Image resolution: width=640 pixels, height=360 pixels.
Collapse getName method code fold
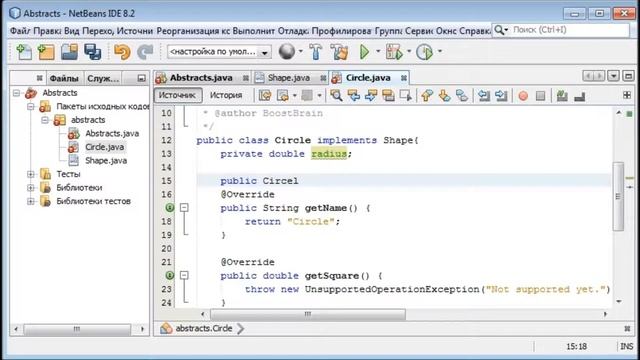pos(184,208)
